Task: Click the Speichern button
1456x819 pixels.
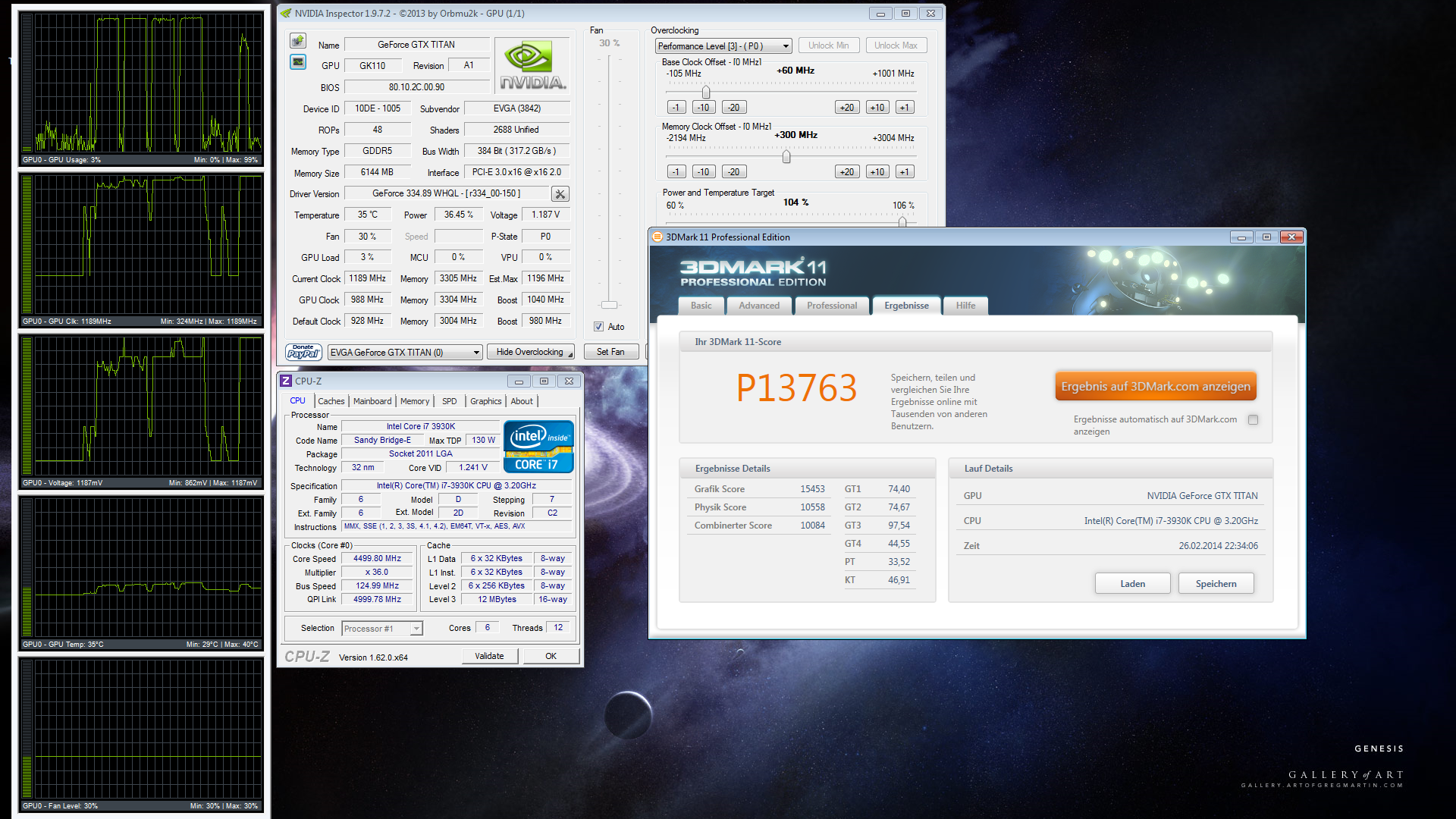Action: [x=1216, y=584]
